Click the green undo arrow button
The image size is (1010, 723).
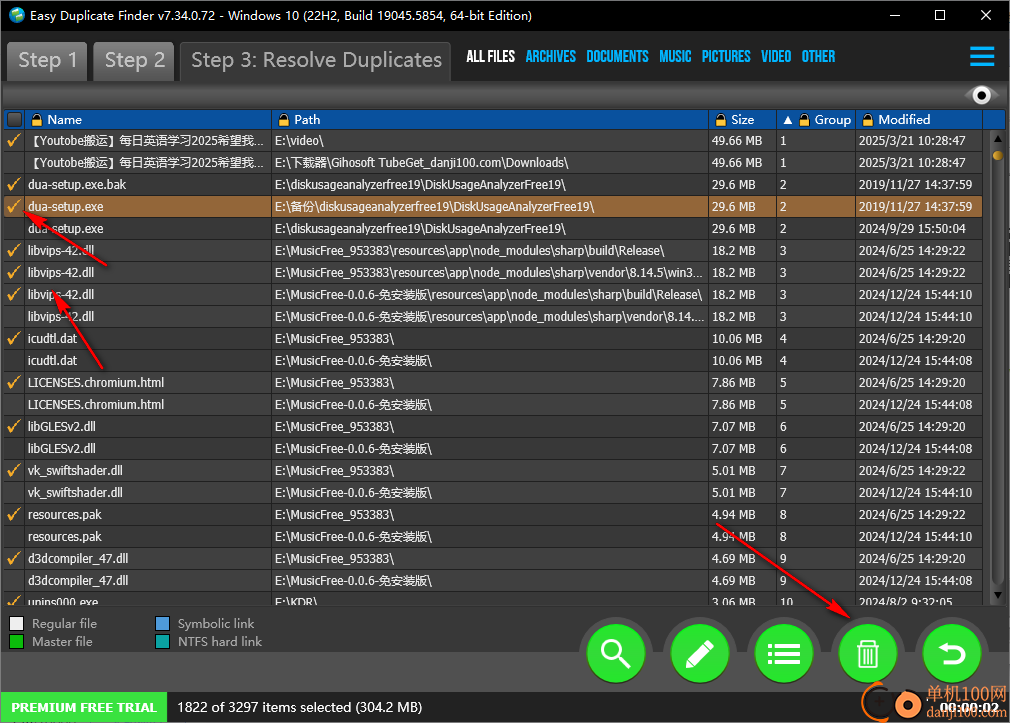pyautogui.click(x=951, y=653)
